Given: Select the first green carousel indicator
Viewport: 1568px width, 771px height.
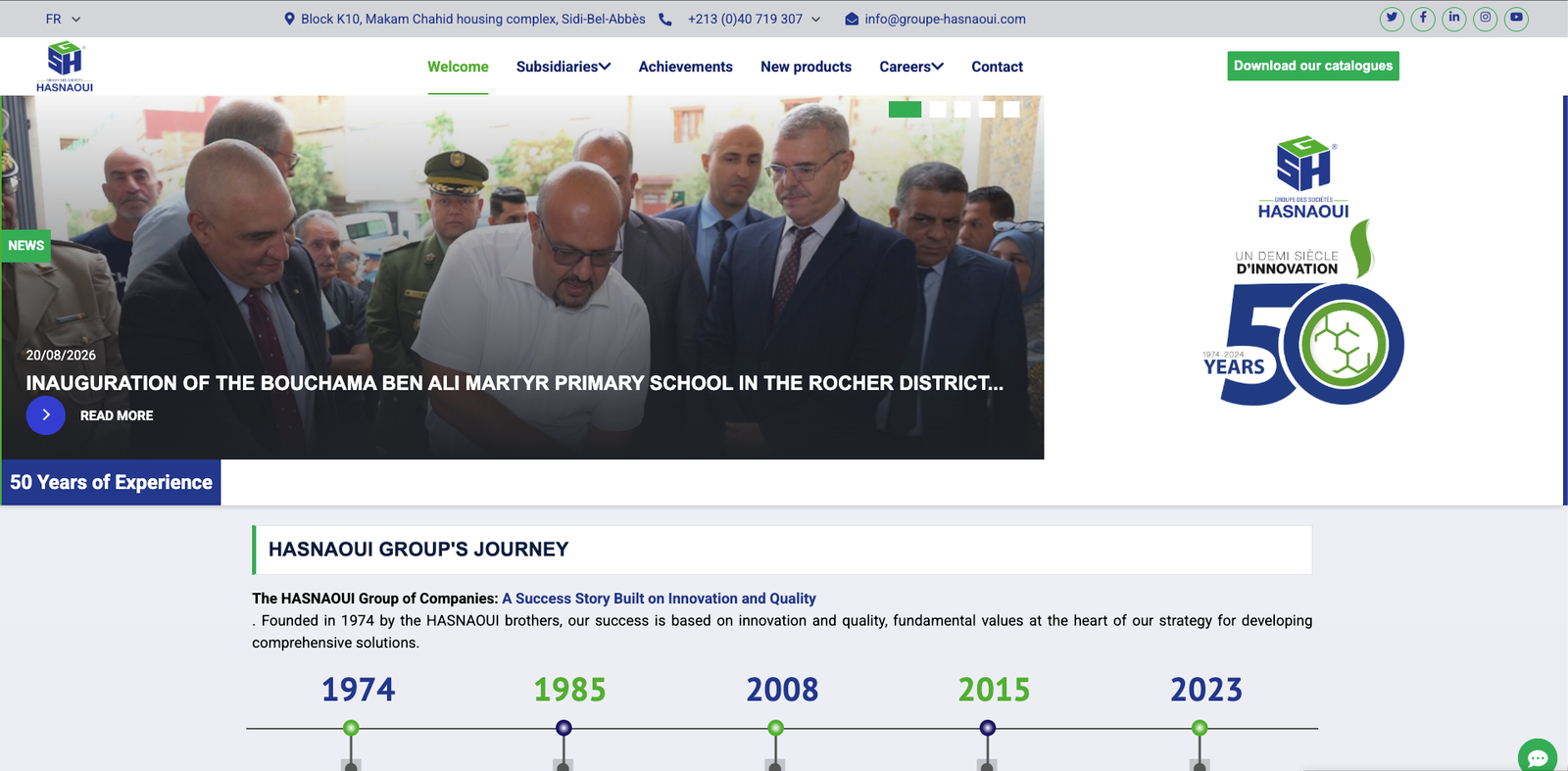Looking at the screenshot, I should [905, 110].
